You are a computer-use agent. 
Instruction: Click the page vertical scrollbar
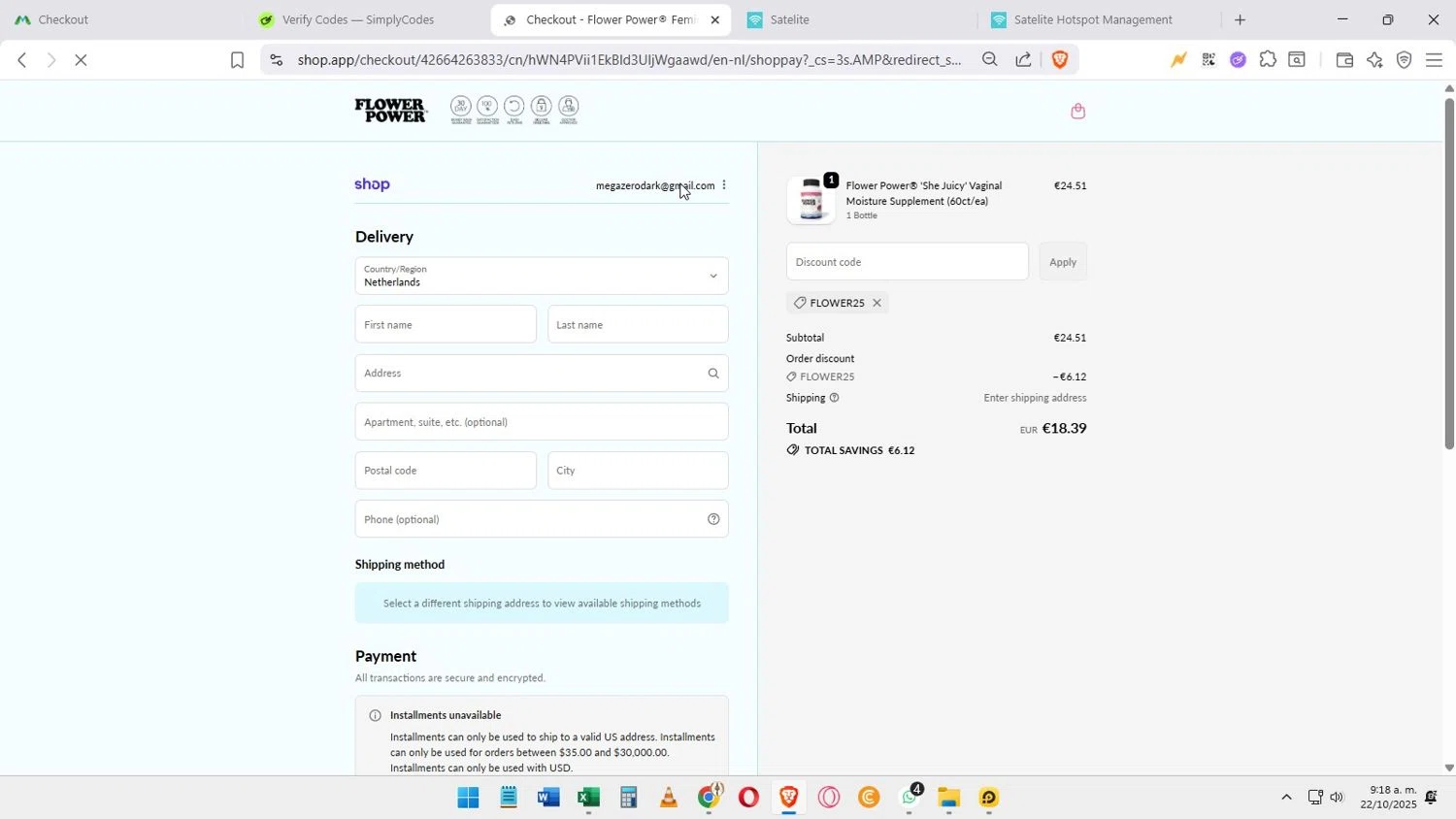(x=1449, y=274)
